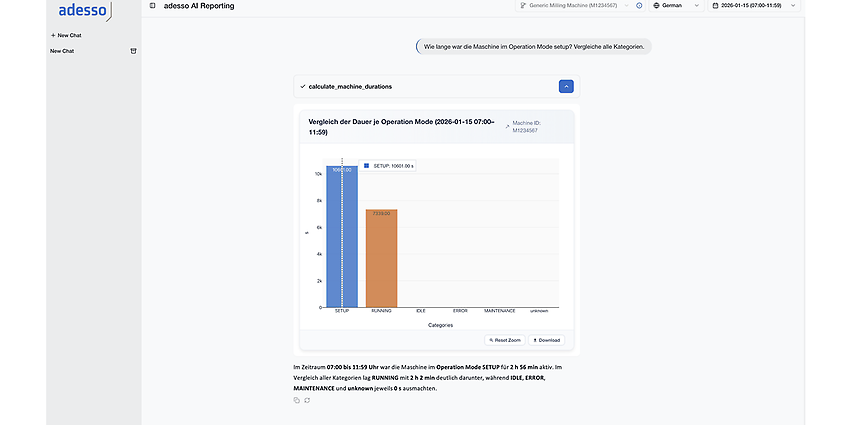The height and width of the screenshot is (425, 850).
Task: Open Machine ID M1234567 link icon
Action: coord(507,127)
